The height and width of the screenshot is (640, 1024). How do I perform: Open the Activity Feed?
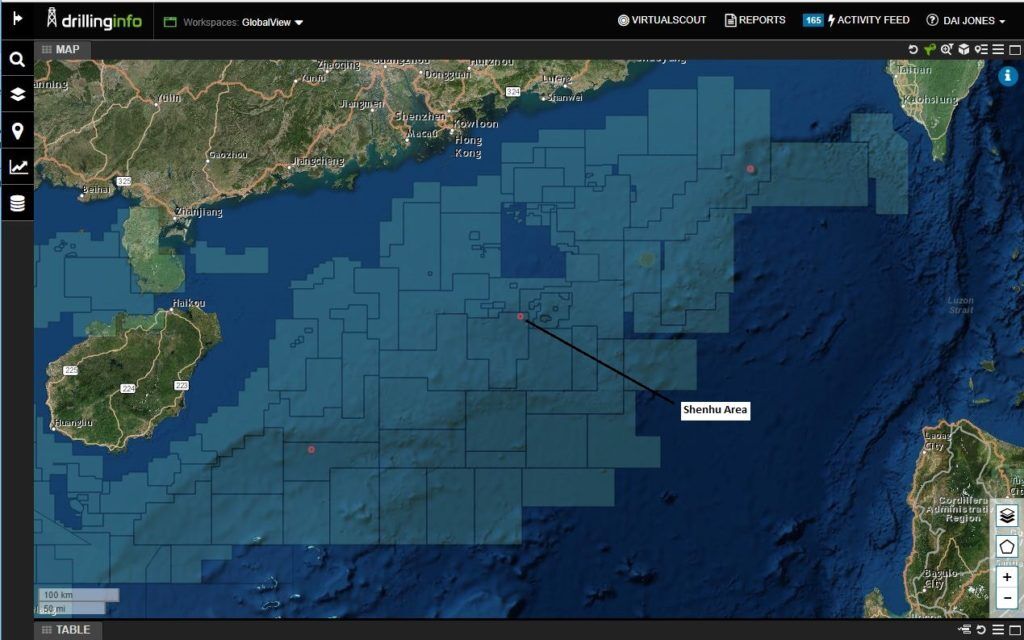[x=869, y=20]
